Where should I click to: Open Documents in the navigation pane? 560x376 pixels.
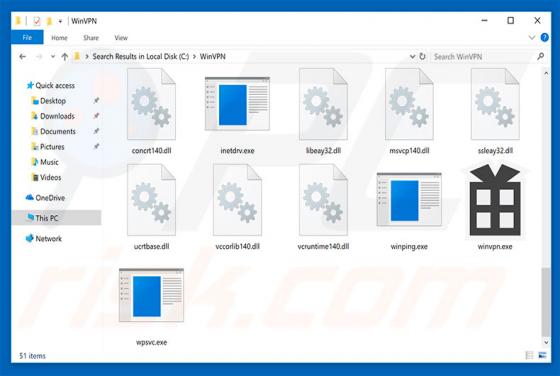54,131
